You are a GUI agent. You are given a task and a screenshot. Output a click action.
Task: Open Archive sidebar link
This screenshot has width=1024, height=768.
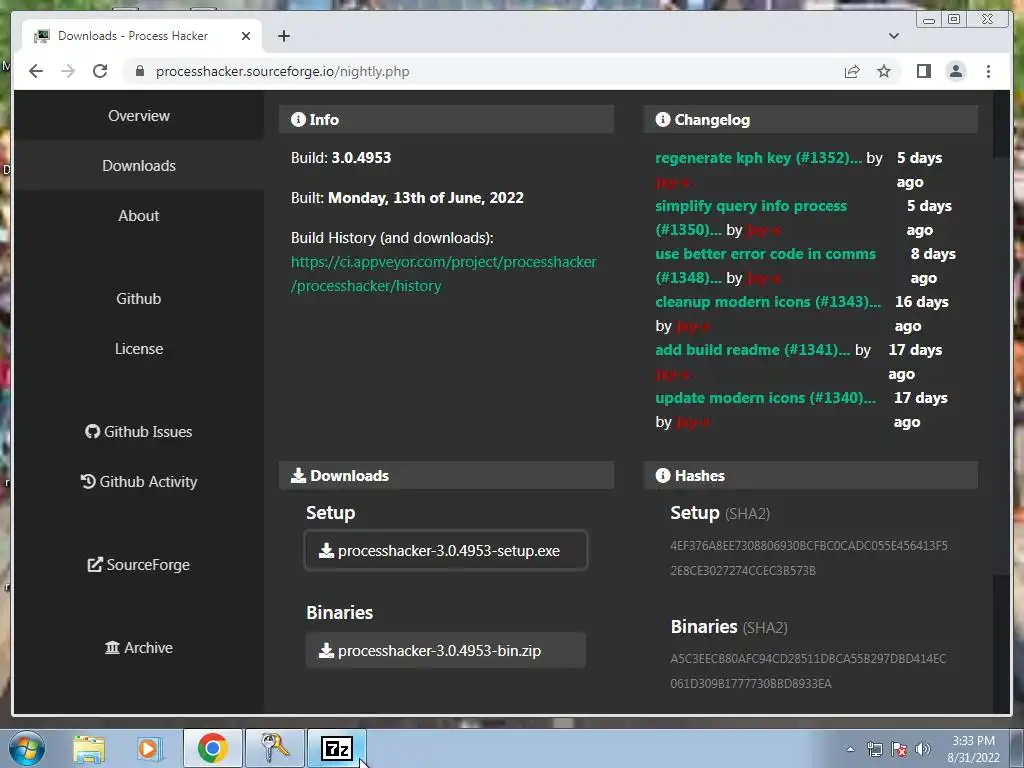tap(138, 648)
